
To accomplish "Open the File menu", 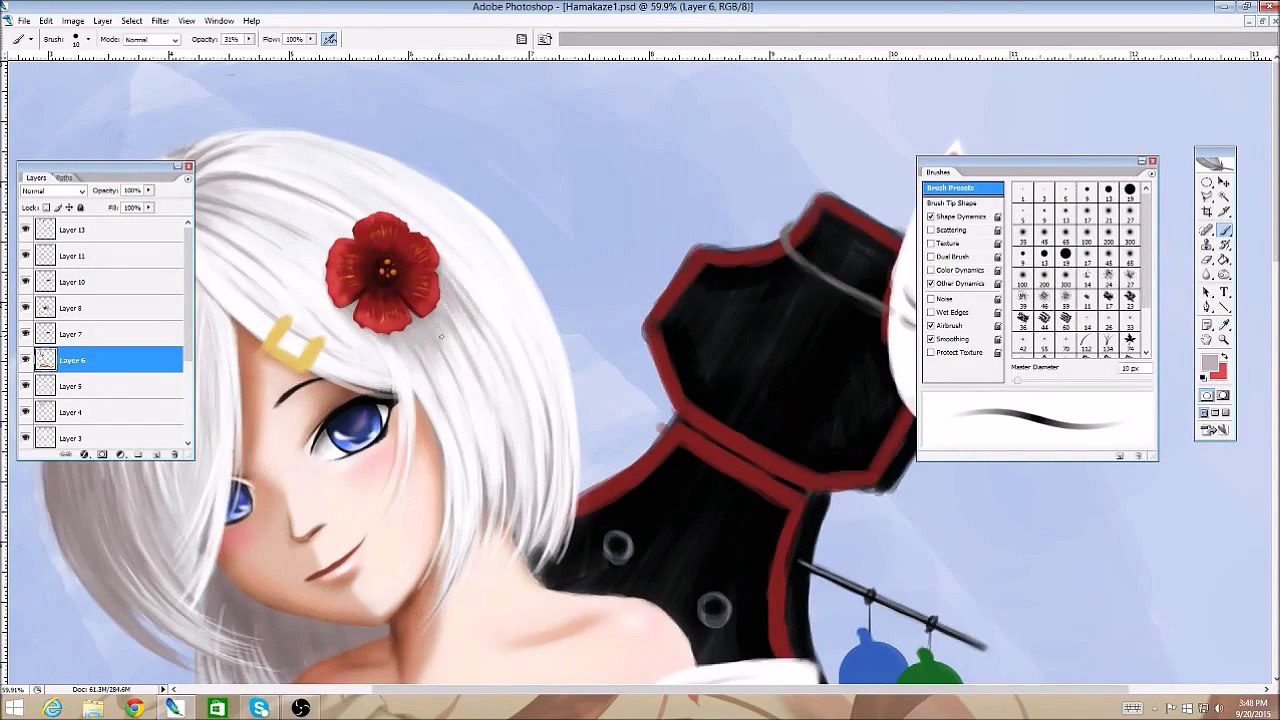I will (x=23, y=21).
